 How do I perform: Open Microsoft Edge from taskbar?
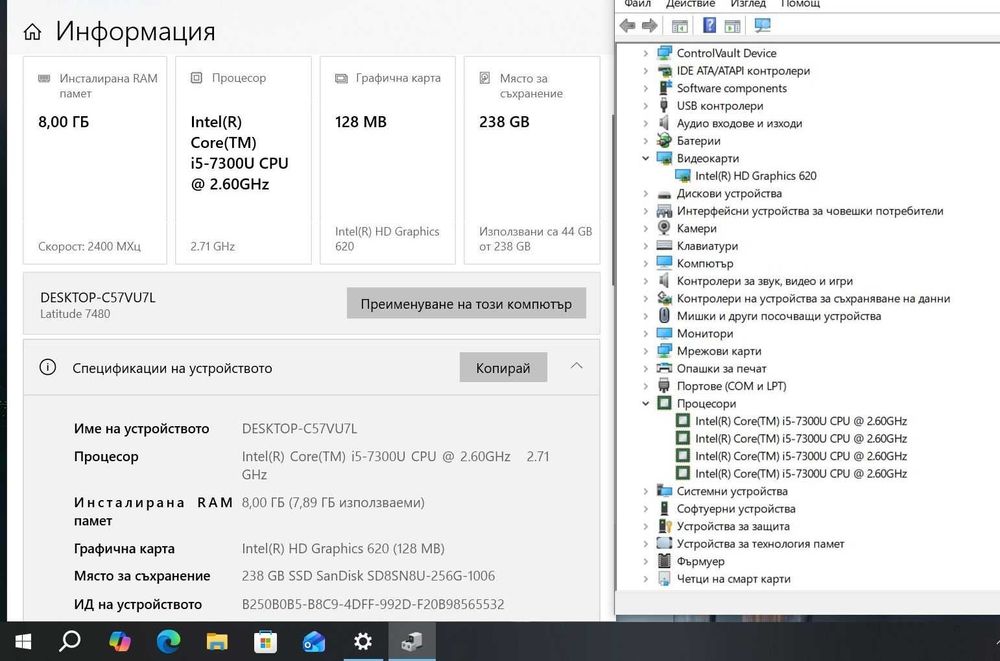pos(168,641)
